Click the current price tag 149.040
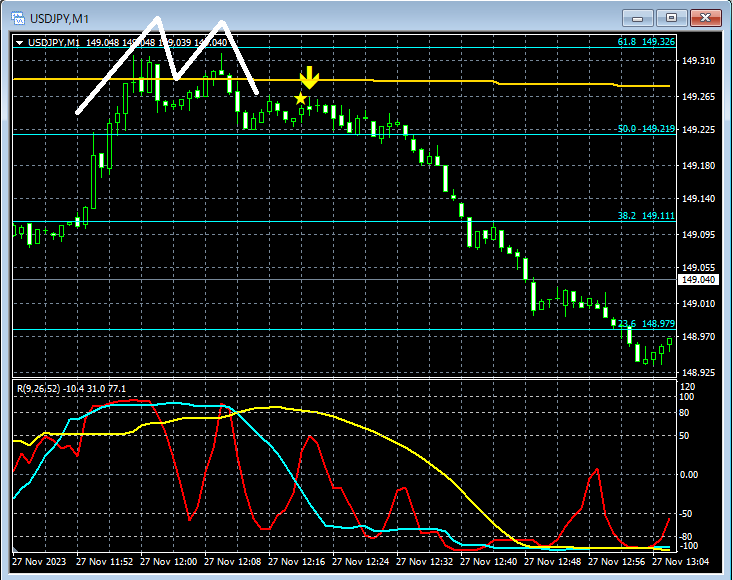Viewport: 733px width, 580px height. coord(698,279)
